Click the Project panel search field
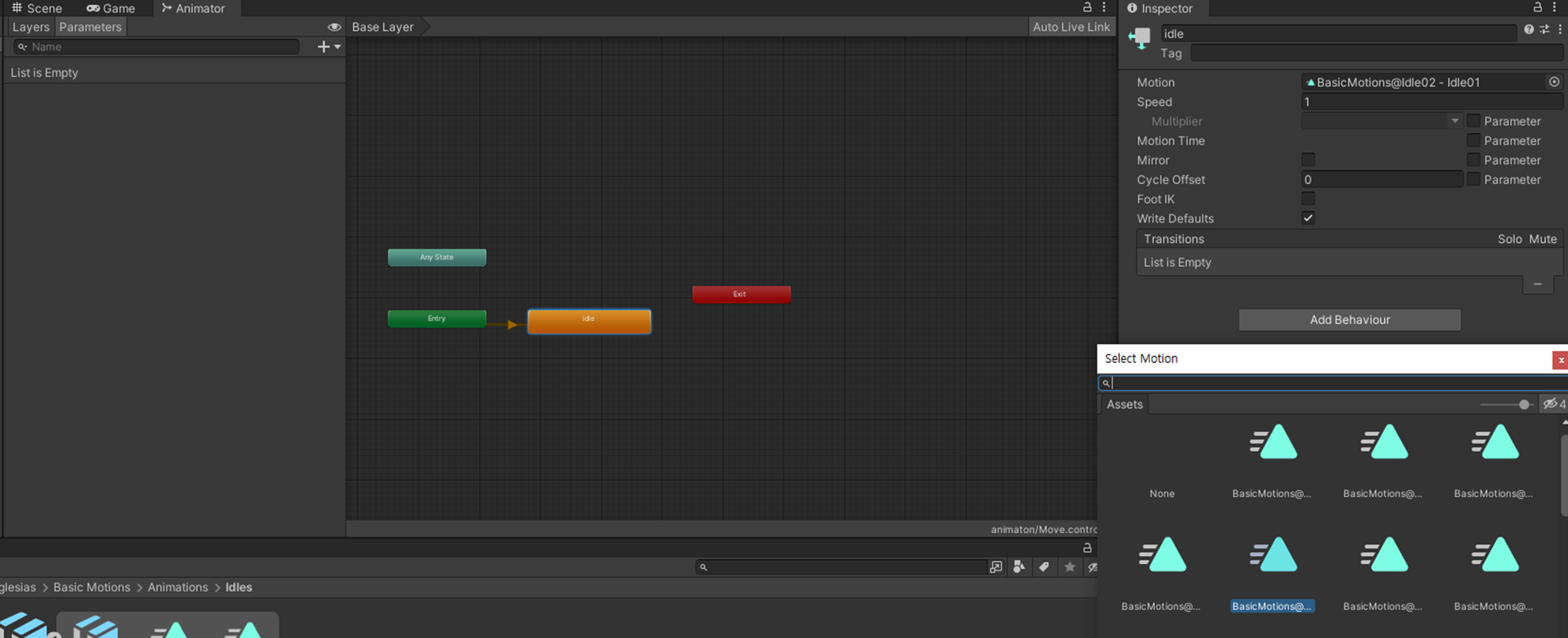Screen dimensions: 1568x638 [x=841, y=567]
